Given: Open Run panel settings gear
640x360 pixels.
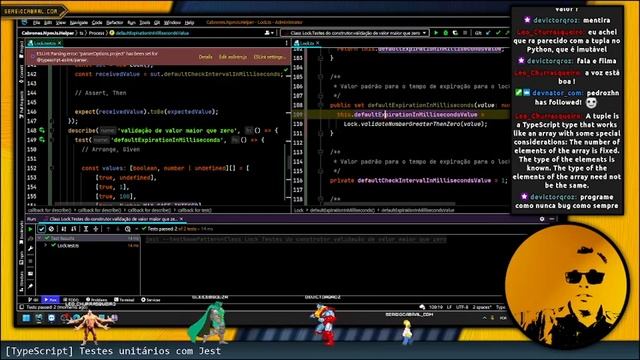Looking at the screenshot, I should click(x=542, y=219).
